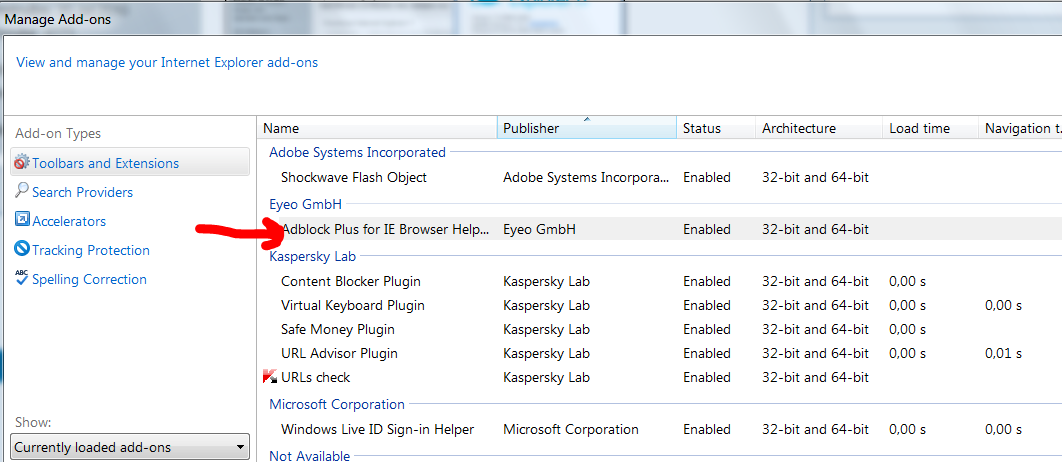Viewport: 1062px width, 462px height.
Task: Collapse the Adobe Systems Incorporated group
Action: pyautogui.click(x=357, y=152)
